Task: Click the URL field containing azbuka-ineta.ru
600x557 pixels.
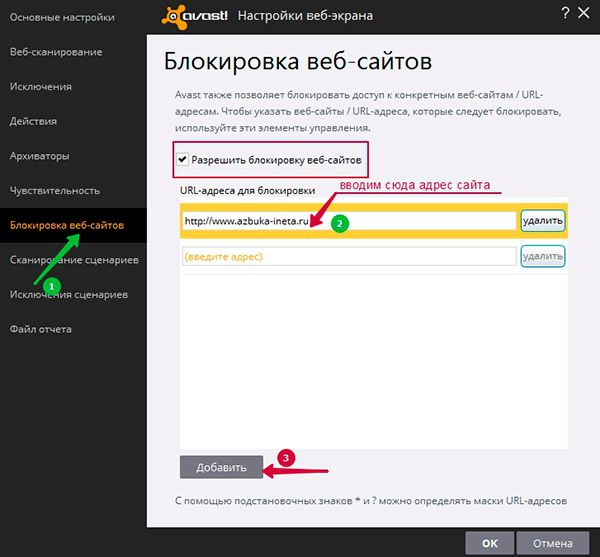Action: click(349, 221)
